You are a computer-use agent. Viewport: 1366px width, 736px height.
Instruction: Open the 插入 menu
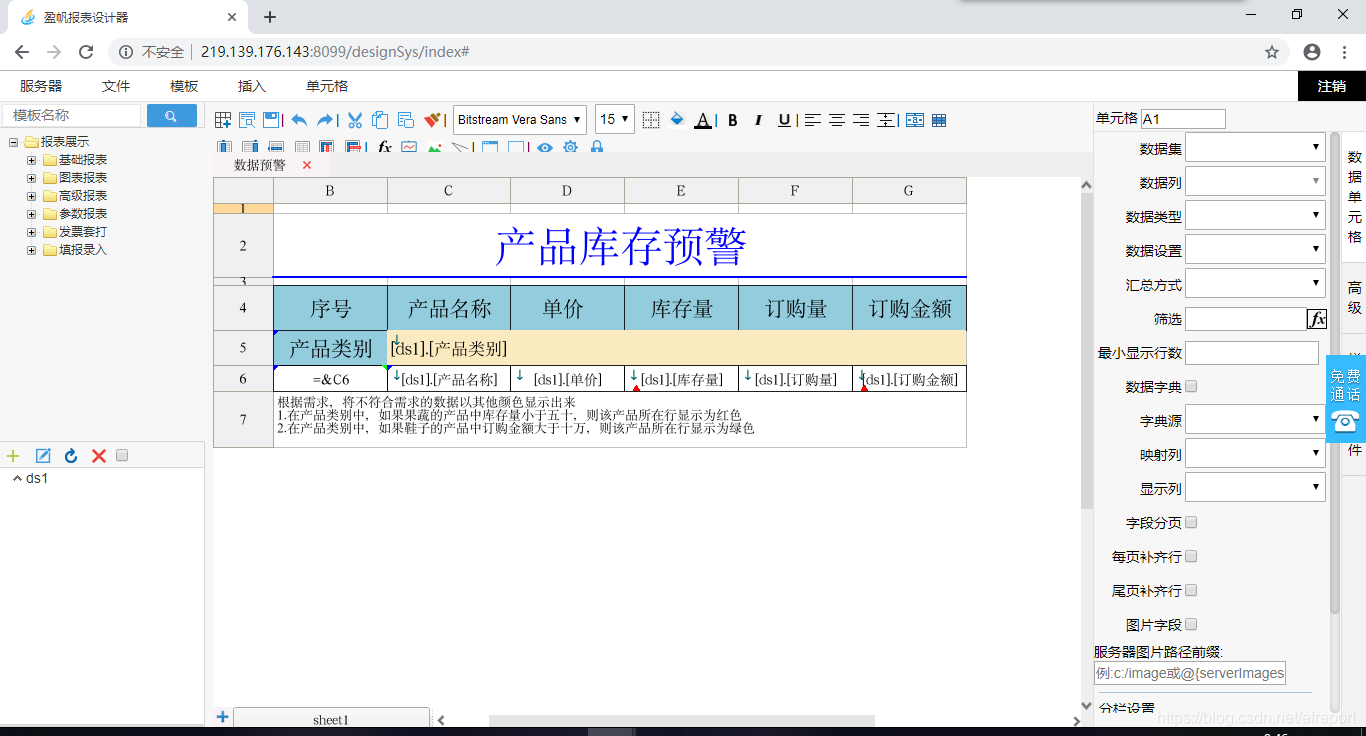(x=252, y=87)
